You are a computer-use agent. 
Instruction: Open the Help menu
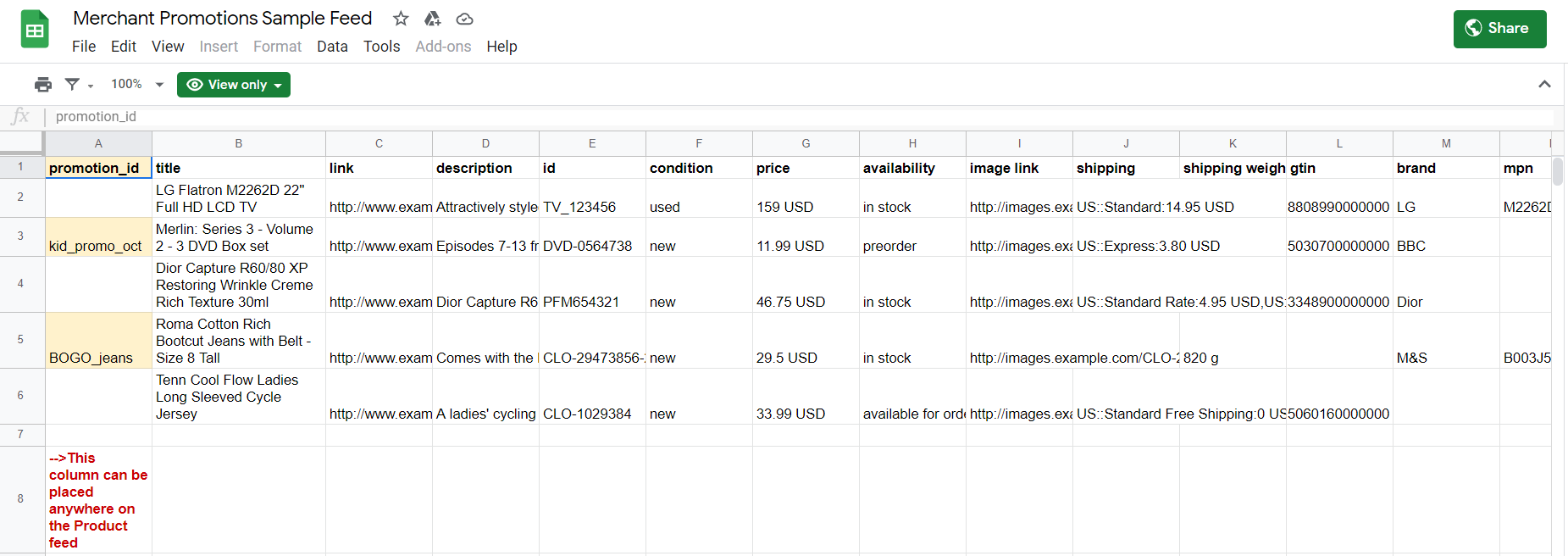pos(501,47)
